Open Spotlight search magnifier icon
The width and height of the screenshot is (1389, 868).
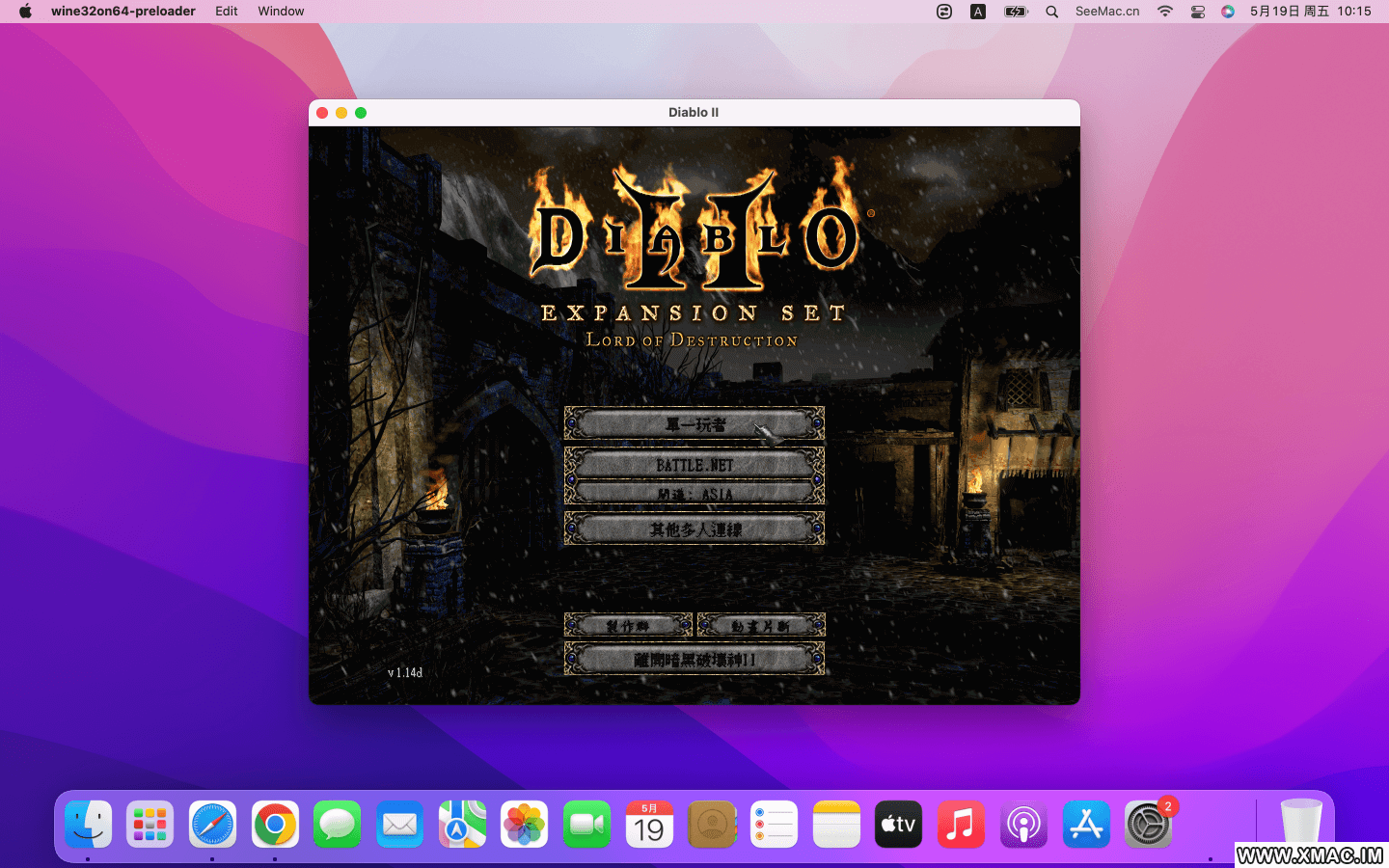(1052, 12)
